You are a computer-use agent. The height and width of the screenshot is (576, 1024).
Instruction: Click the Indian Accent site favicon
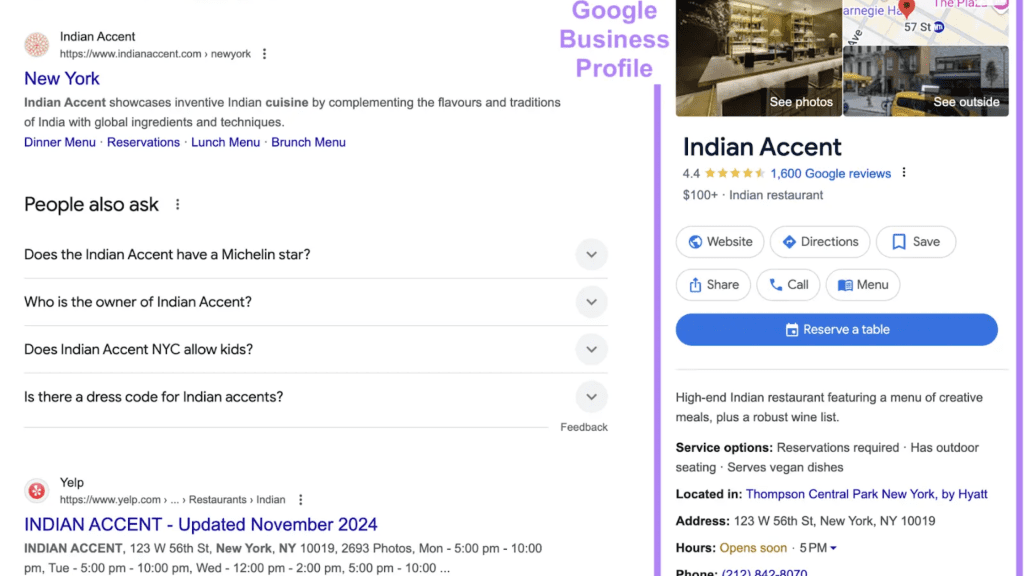click(x=37, y=44)
